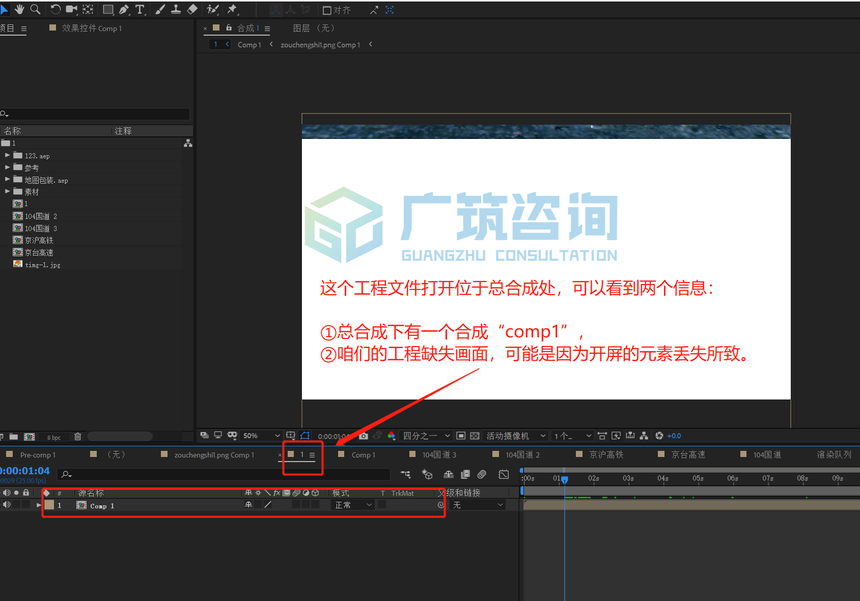The image size is (860, 601).
Task: Switch to the 效果控件 Comp 1 tab
Action: (92, 28)
